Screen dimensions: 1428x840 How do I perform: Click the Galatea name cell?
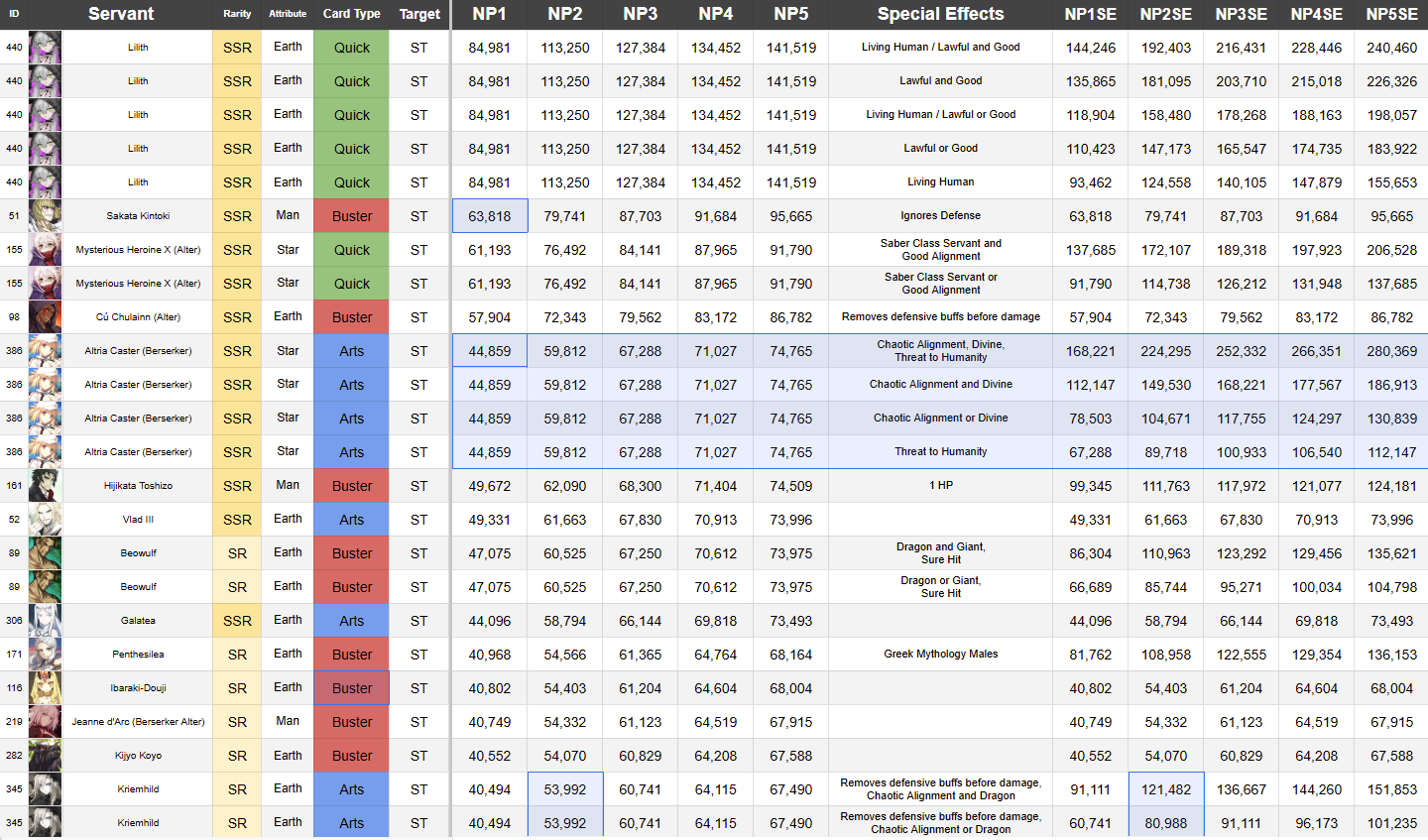click(138, 621)
